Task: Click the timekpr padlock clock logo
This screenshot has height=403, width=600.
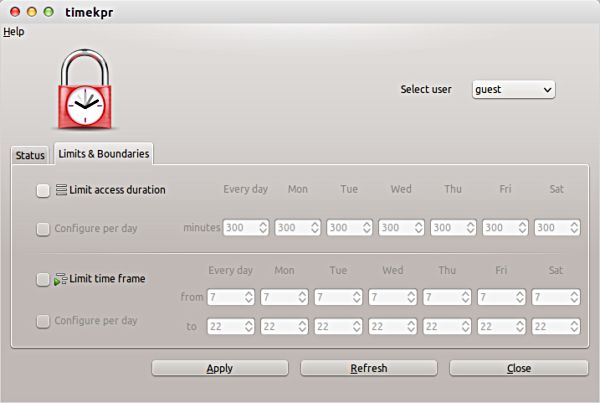Action: click(85, 89)
